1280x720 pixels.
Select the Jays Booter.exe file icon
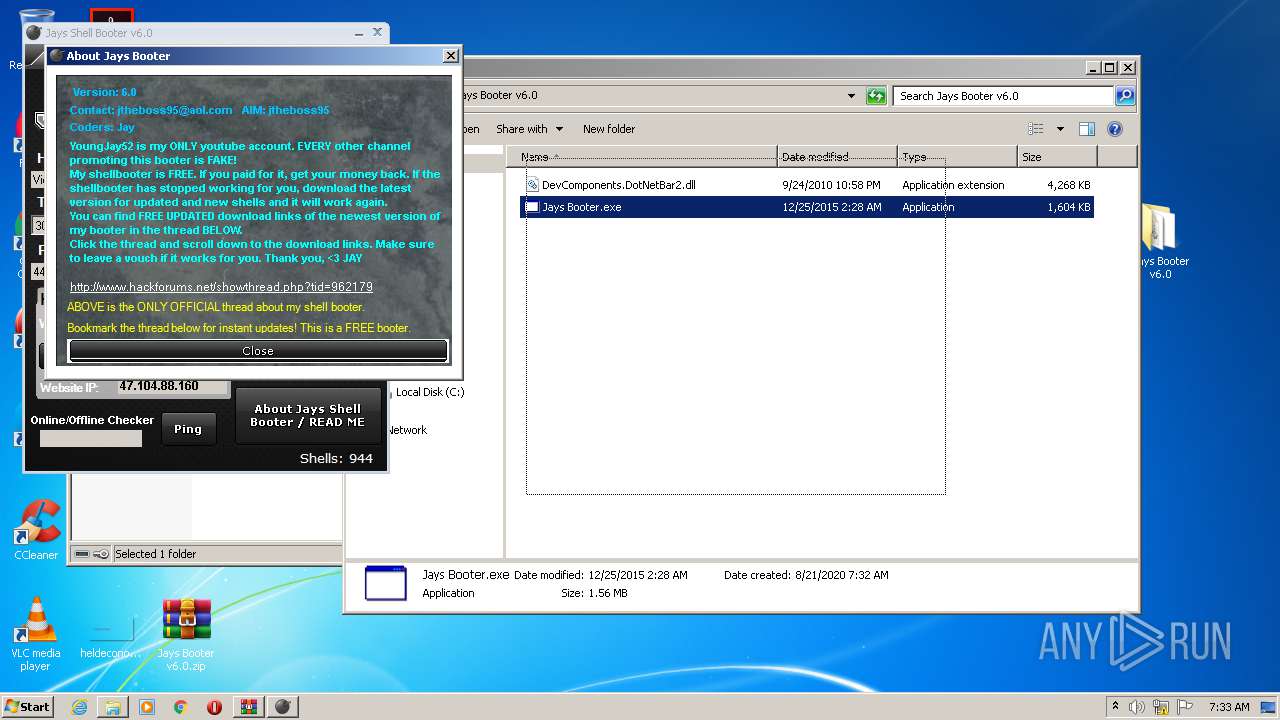pos(533,207)
